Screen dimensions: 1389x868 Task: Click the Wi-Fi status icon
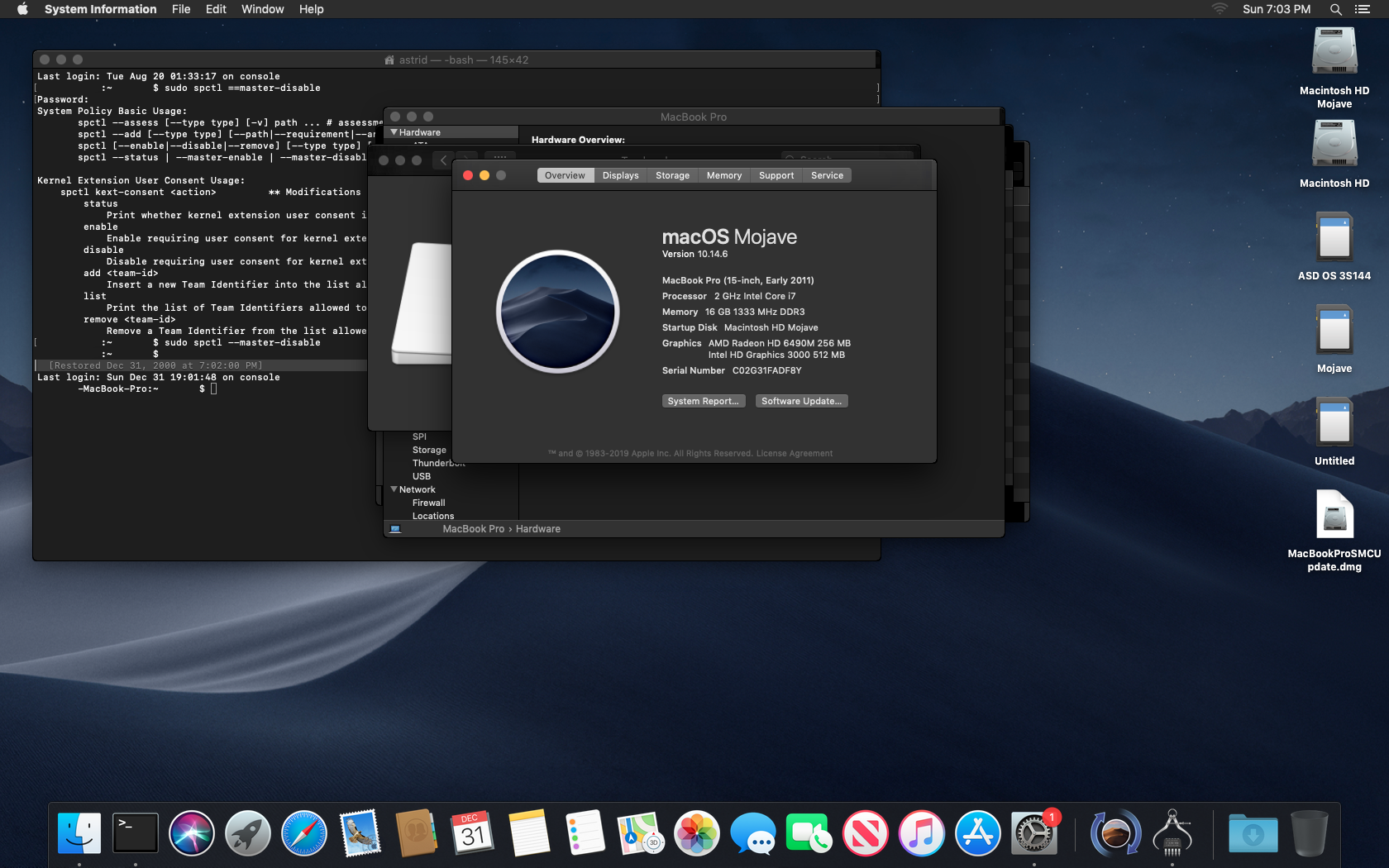coord(1220,9)
